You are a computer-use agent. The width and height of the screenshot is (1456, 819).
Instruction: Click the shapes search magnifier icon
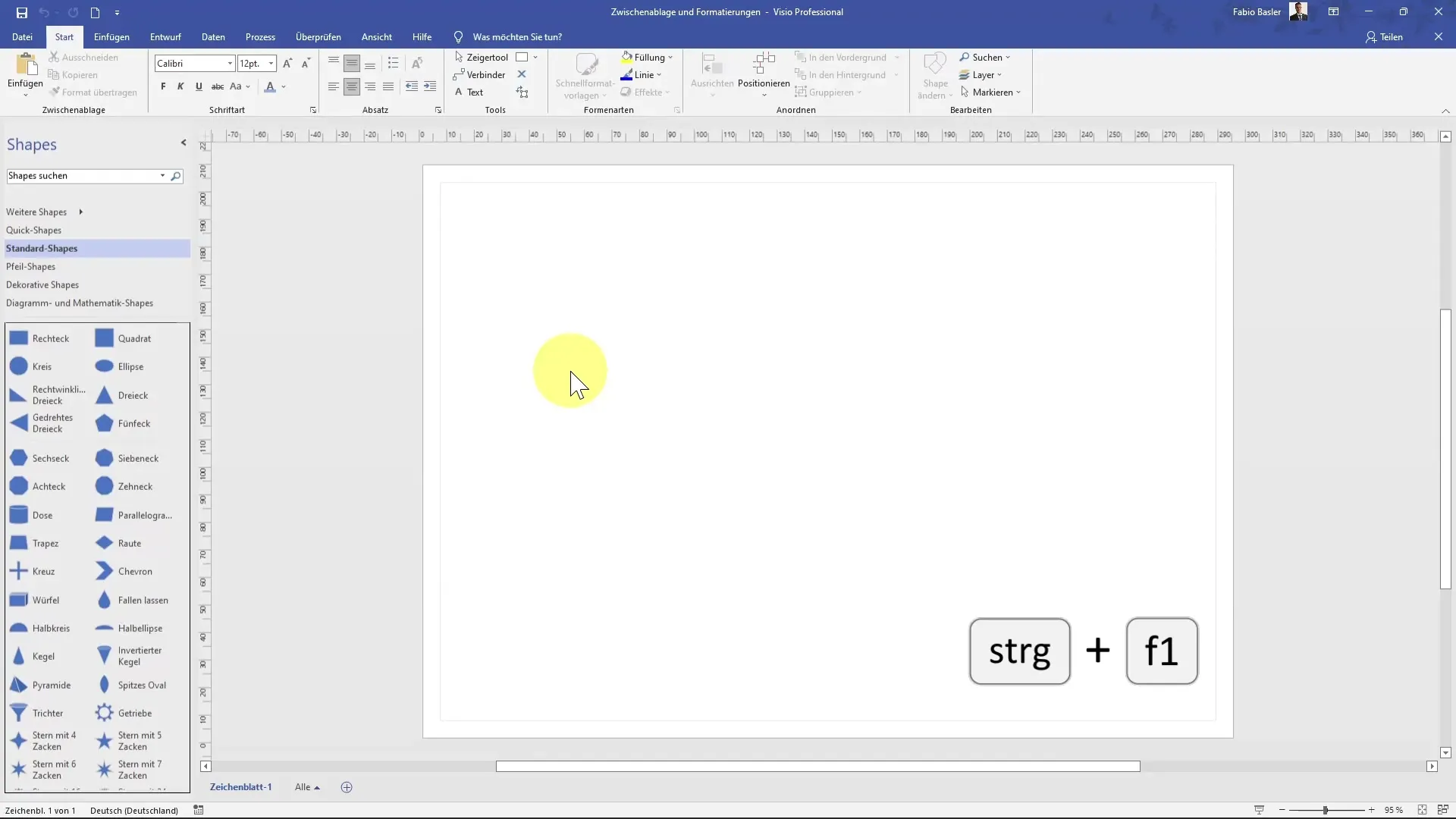[x=176, y=176]
